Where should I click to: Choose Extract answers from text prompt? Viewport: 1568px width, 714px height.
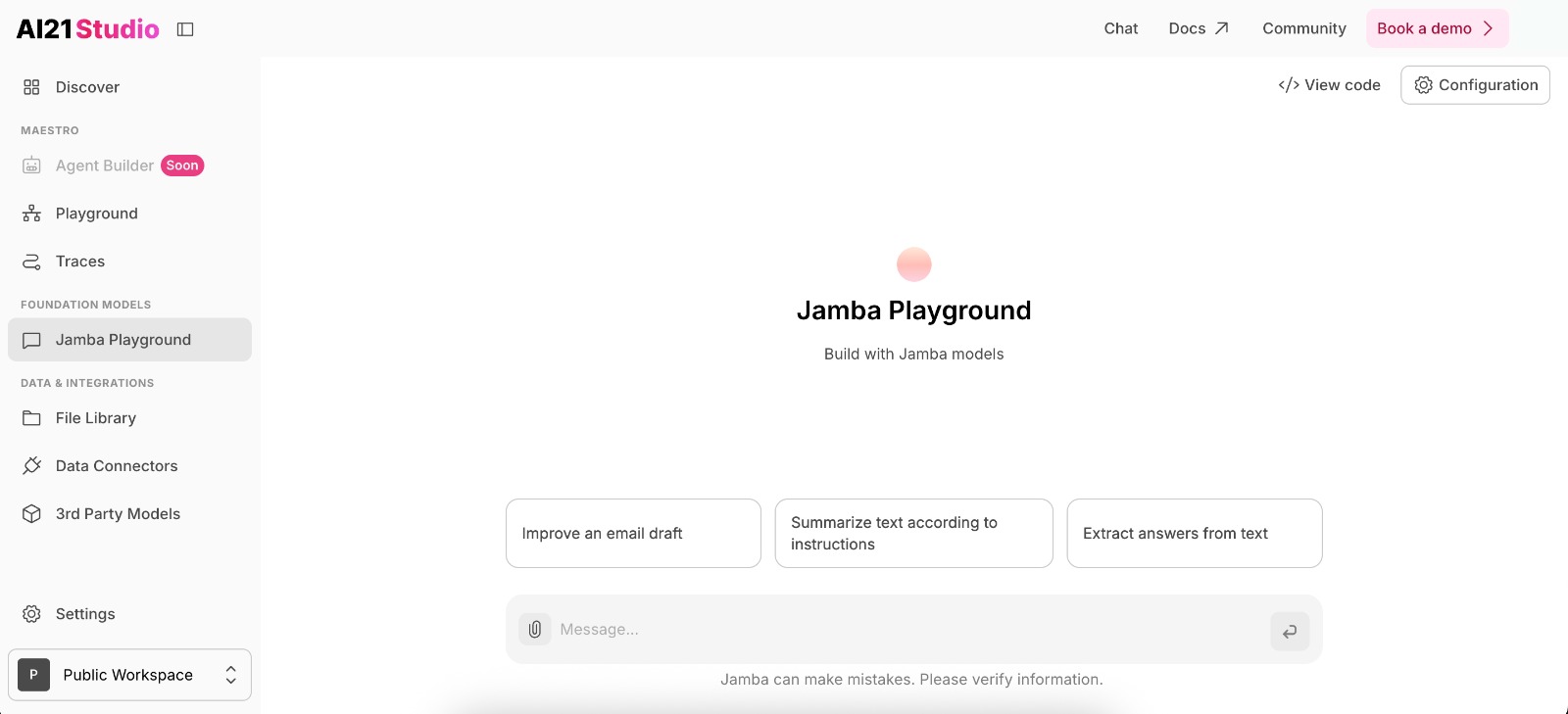[x=1194, y=534]
